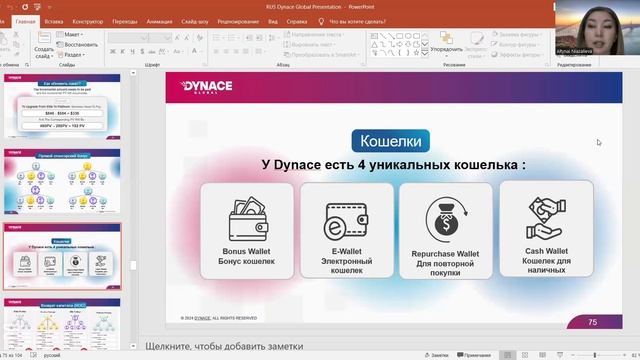640x360 pixels.
Task: Click Заметки button in status bar
Action: [x=437, y=355]
